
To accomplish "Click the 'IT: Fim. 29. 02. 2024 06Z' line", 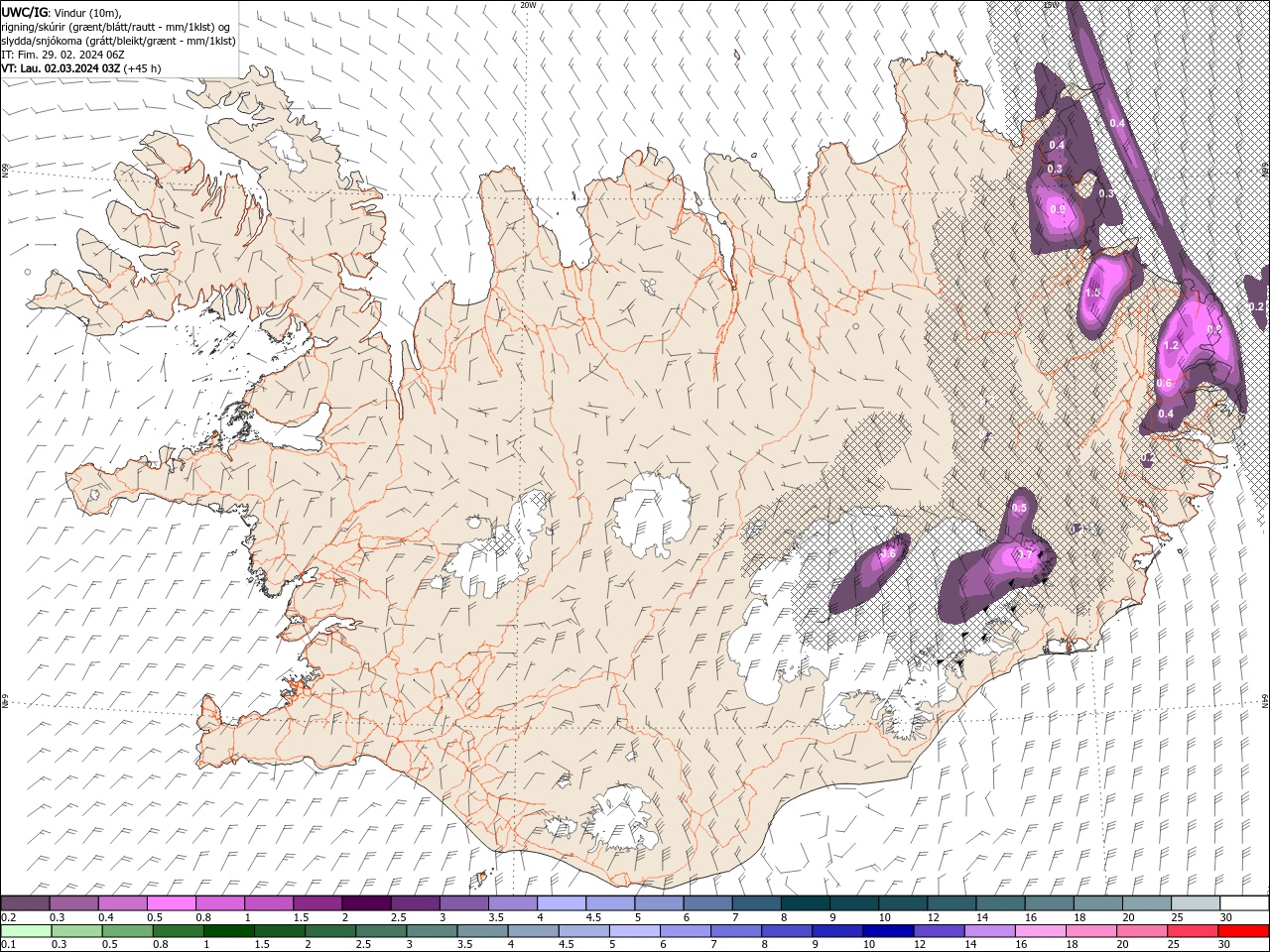I will tap(63, 55).
